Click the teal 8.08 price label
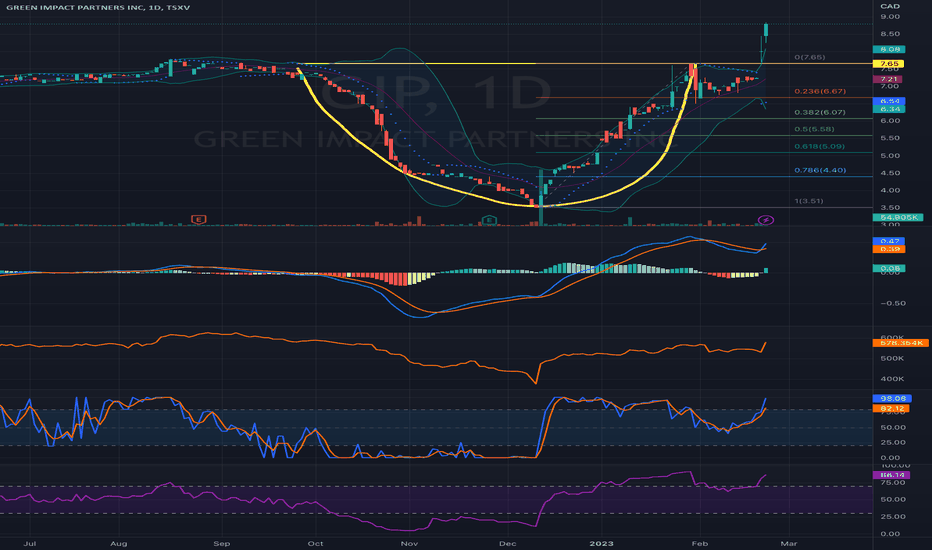 click(x=889, y=49)
